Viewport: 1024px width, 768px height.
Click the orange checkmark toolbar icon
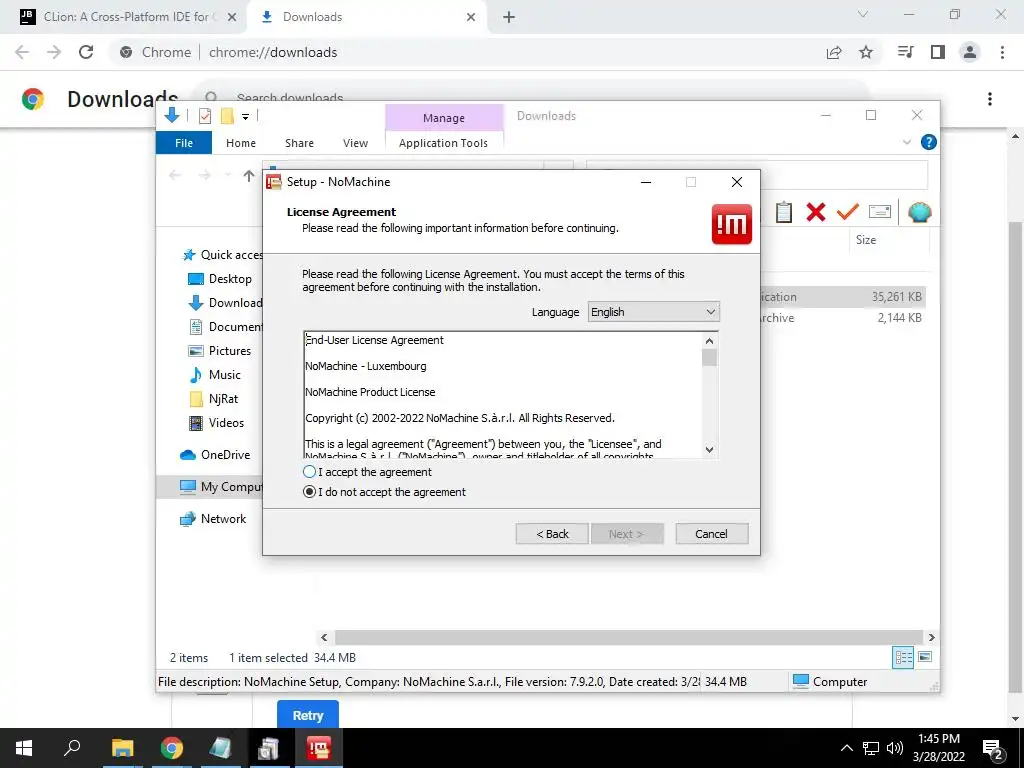847,211
